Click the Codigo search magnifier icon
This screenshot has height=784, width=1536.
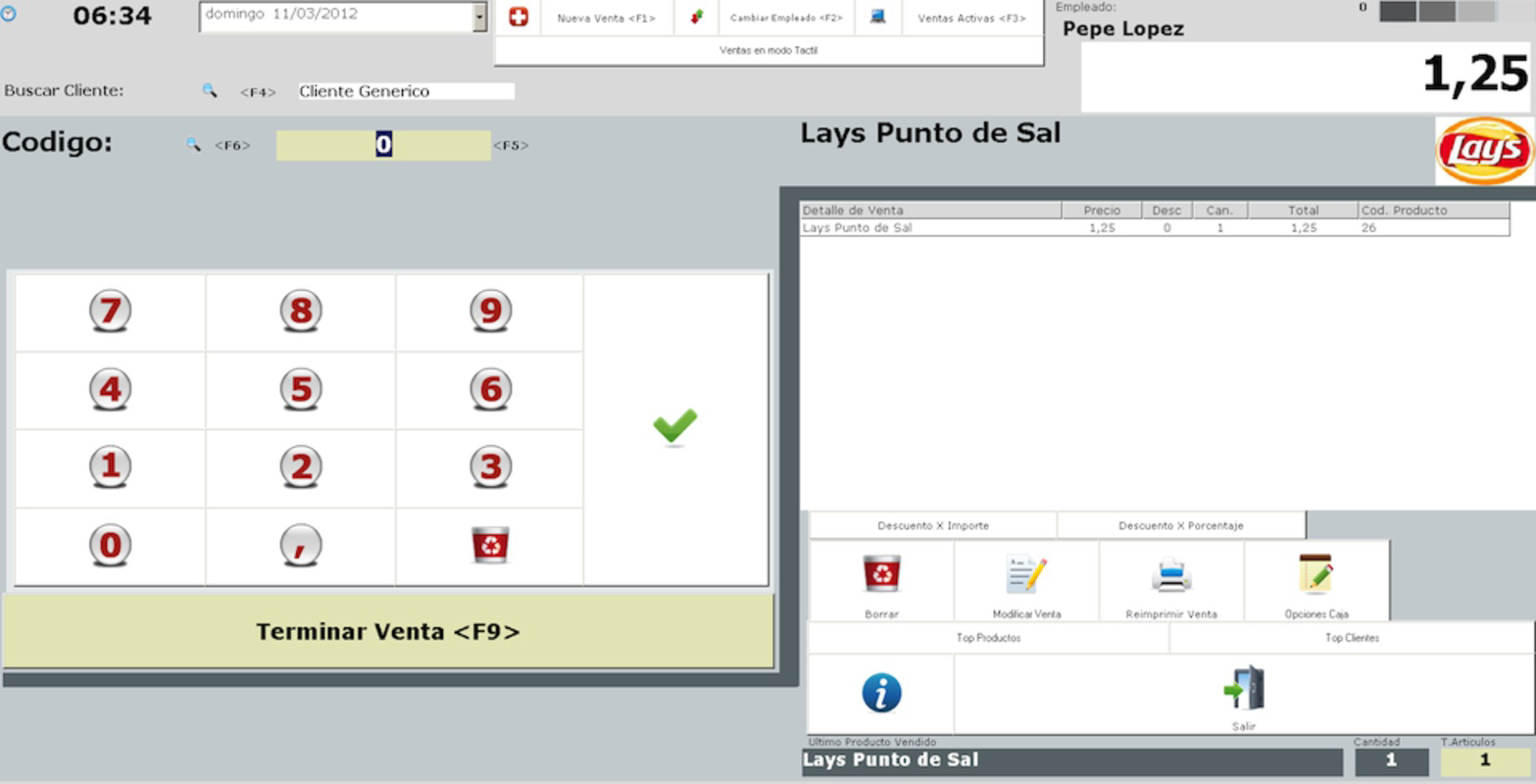(193, 144)
